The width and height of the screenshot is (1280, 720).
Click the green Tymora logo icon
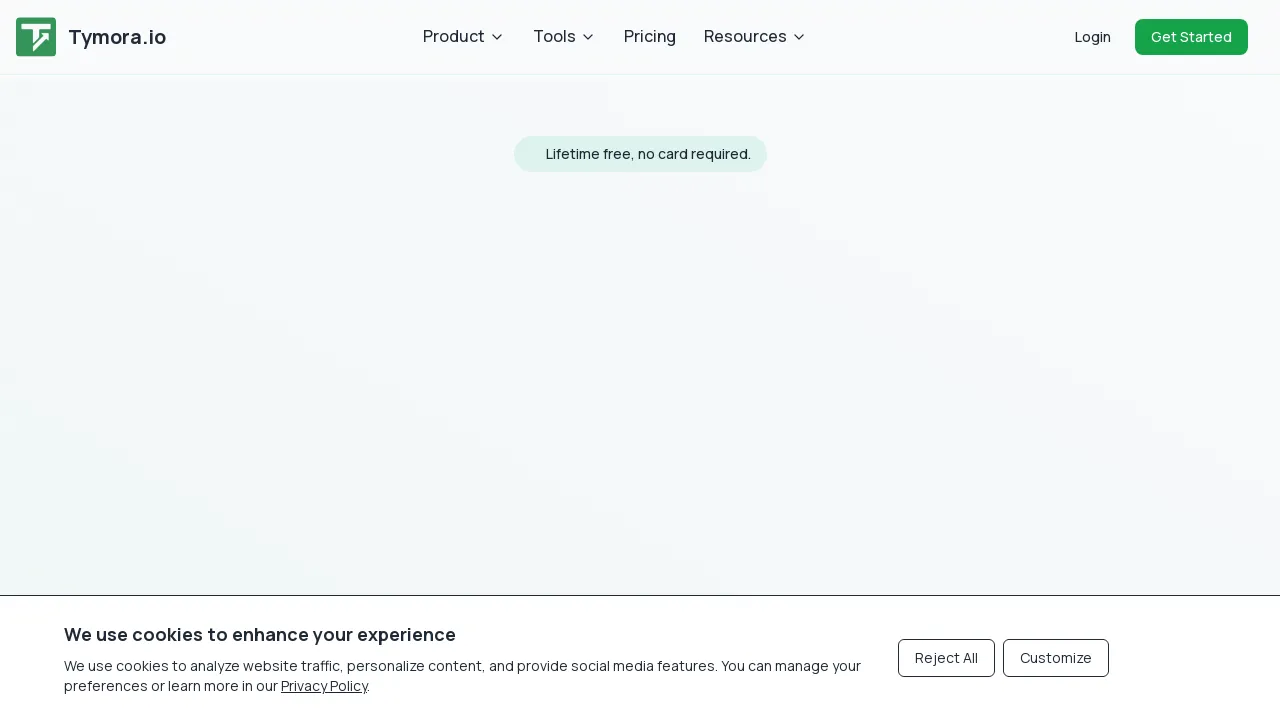pos(36,37)
